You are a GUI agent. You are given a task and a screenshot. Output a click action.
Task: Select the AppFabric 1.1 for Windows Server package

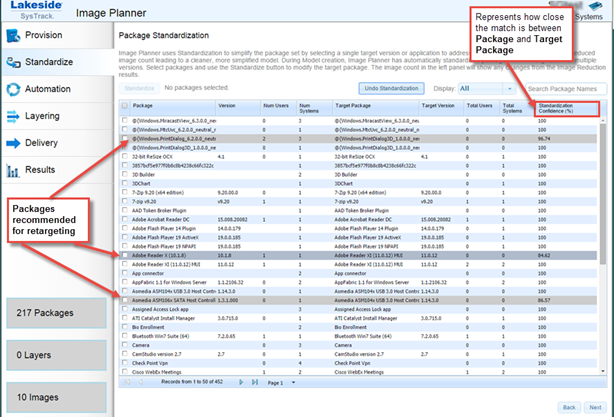[x=169, y=282]
